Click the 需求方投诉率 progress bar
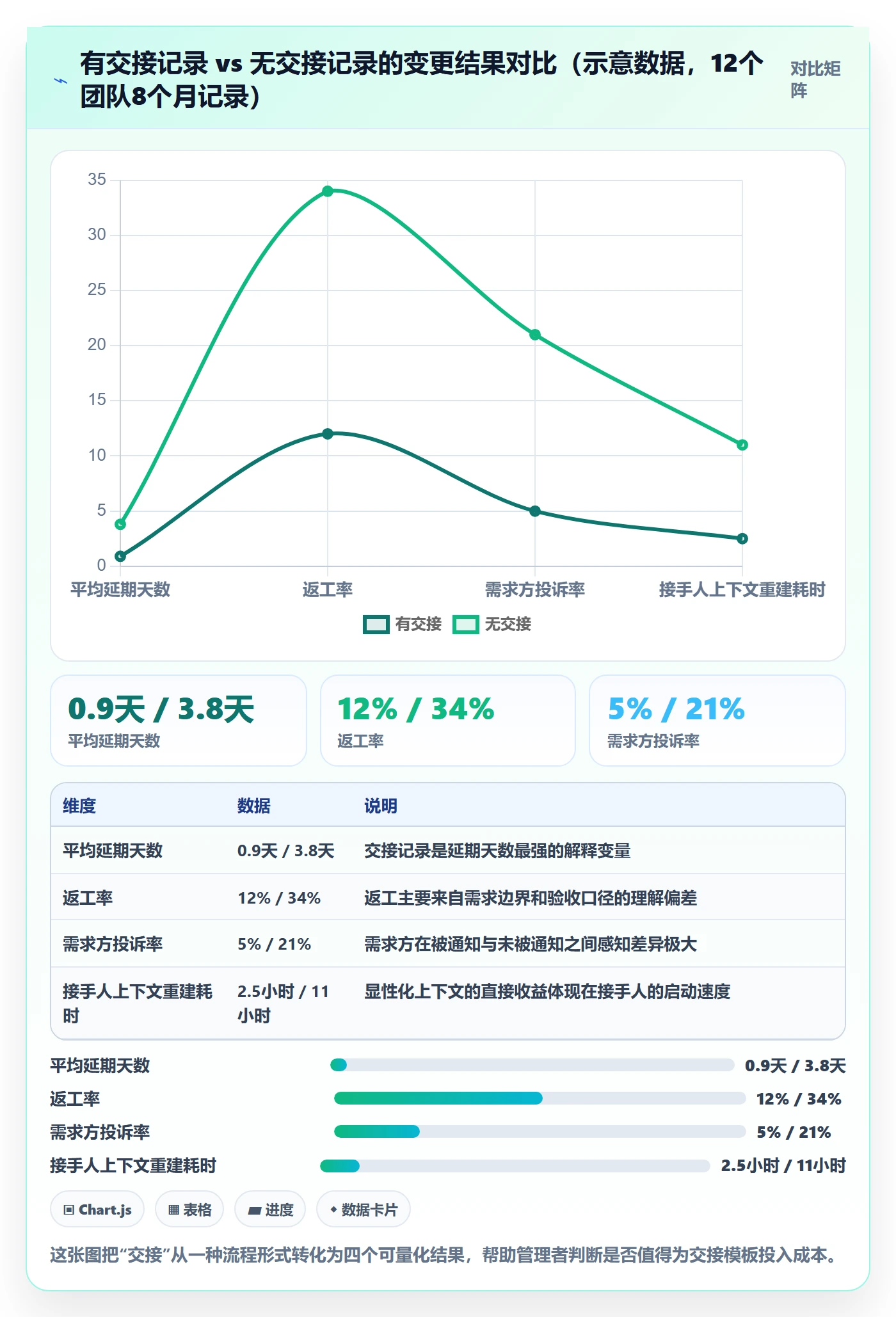 (540, 1131)
